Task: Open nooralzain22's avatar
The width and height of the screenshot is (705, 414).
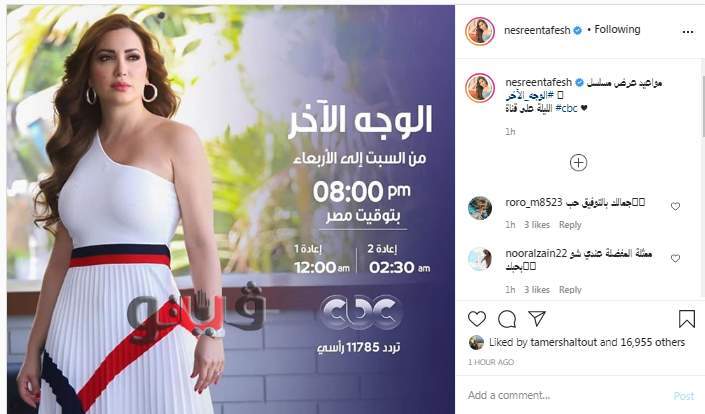Action: [480, 259]
